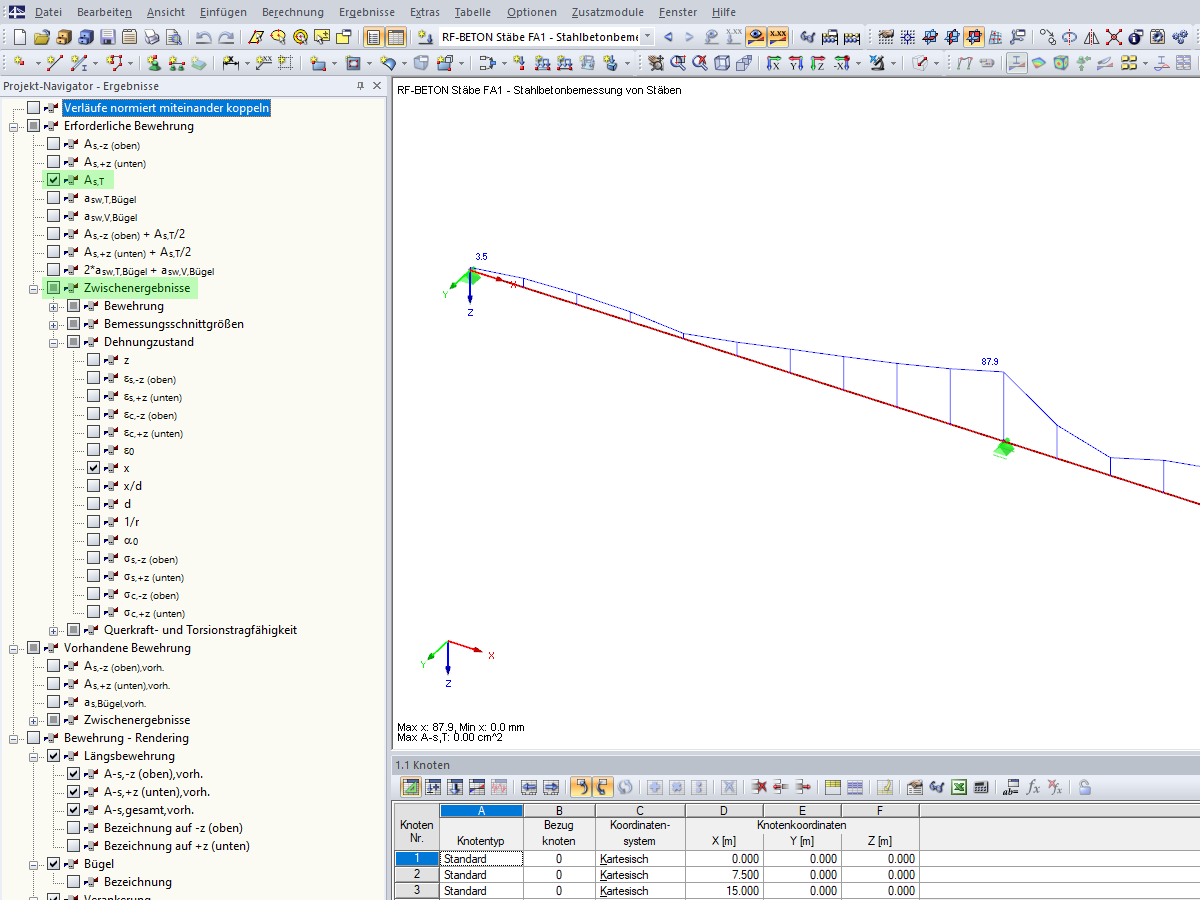Expand Querkraft- und Torsionstragfähigkeit node
Image resolution: width=1200 pixels, height=900 pixels.
pyautogui.click(x=54, y=630)
